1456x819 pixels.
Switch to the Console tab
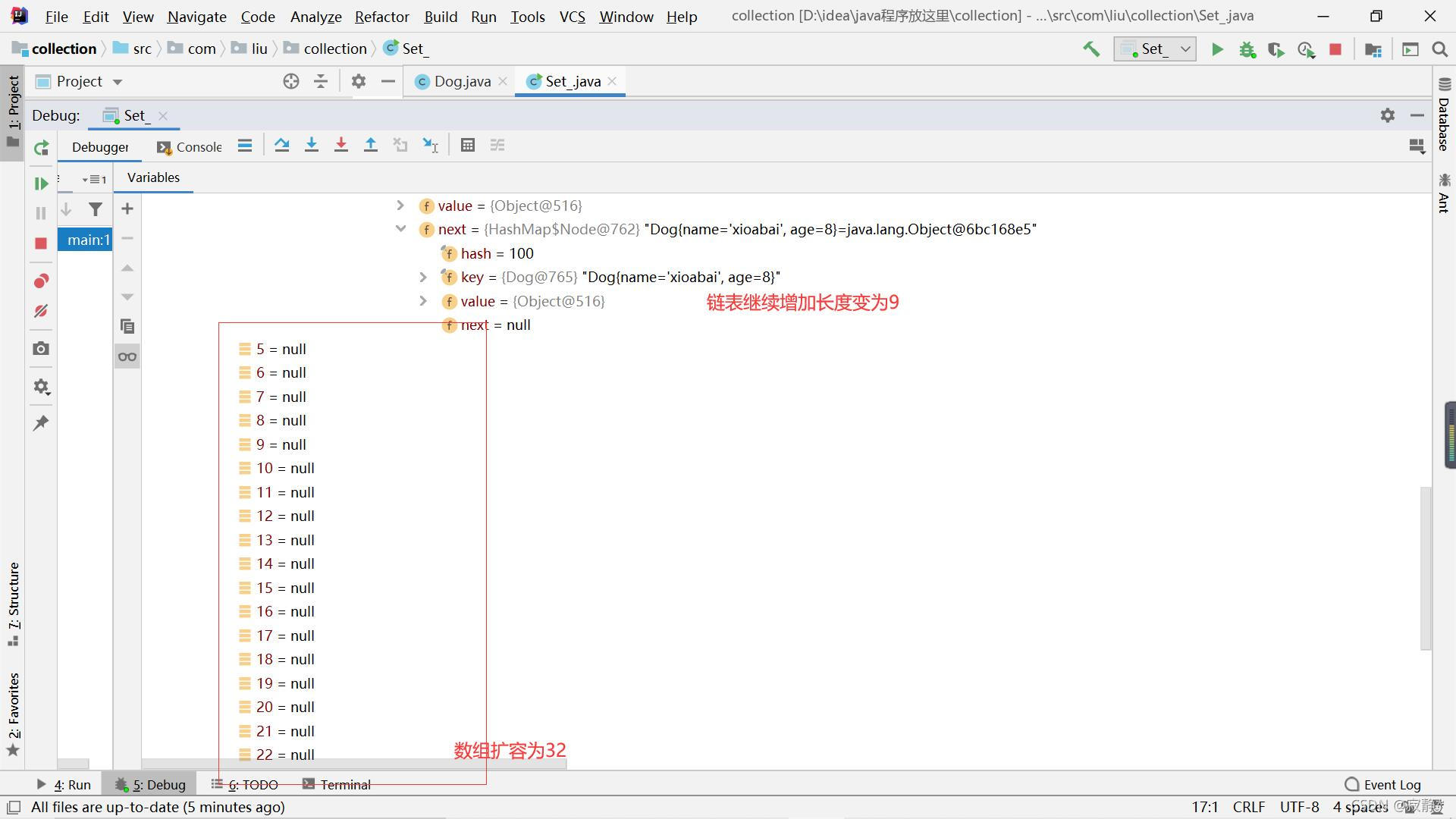click(x=189, y=147)
